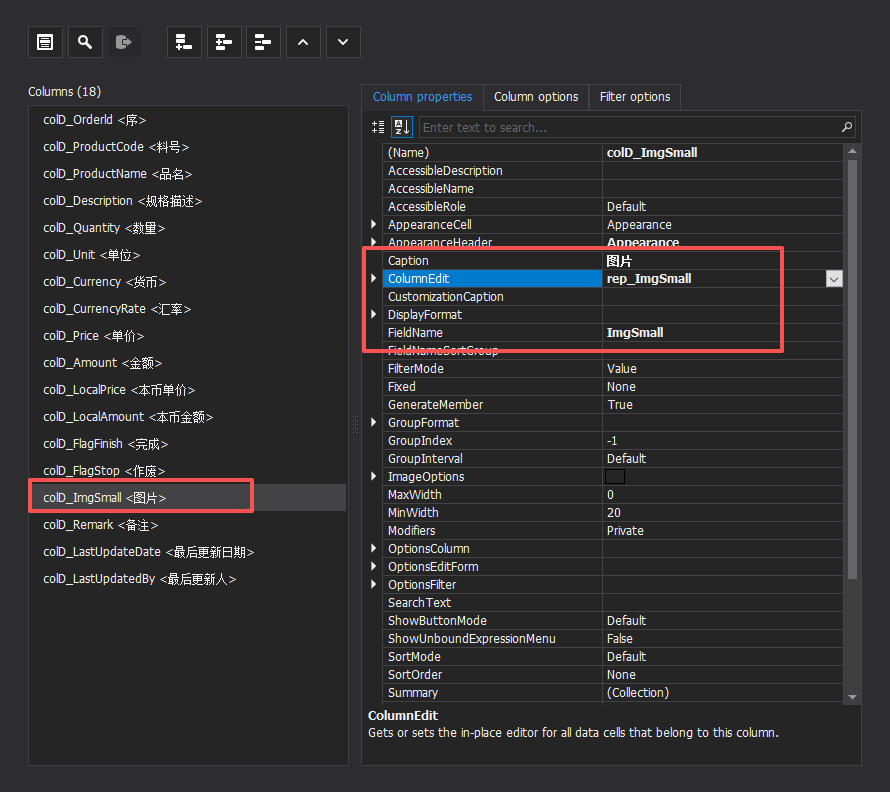This screenshot has width=890, height=792.
Task: Click the middle insert-band icon in toolbar
Action: pyautogui.click(x=223, y=41)
